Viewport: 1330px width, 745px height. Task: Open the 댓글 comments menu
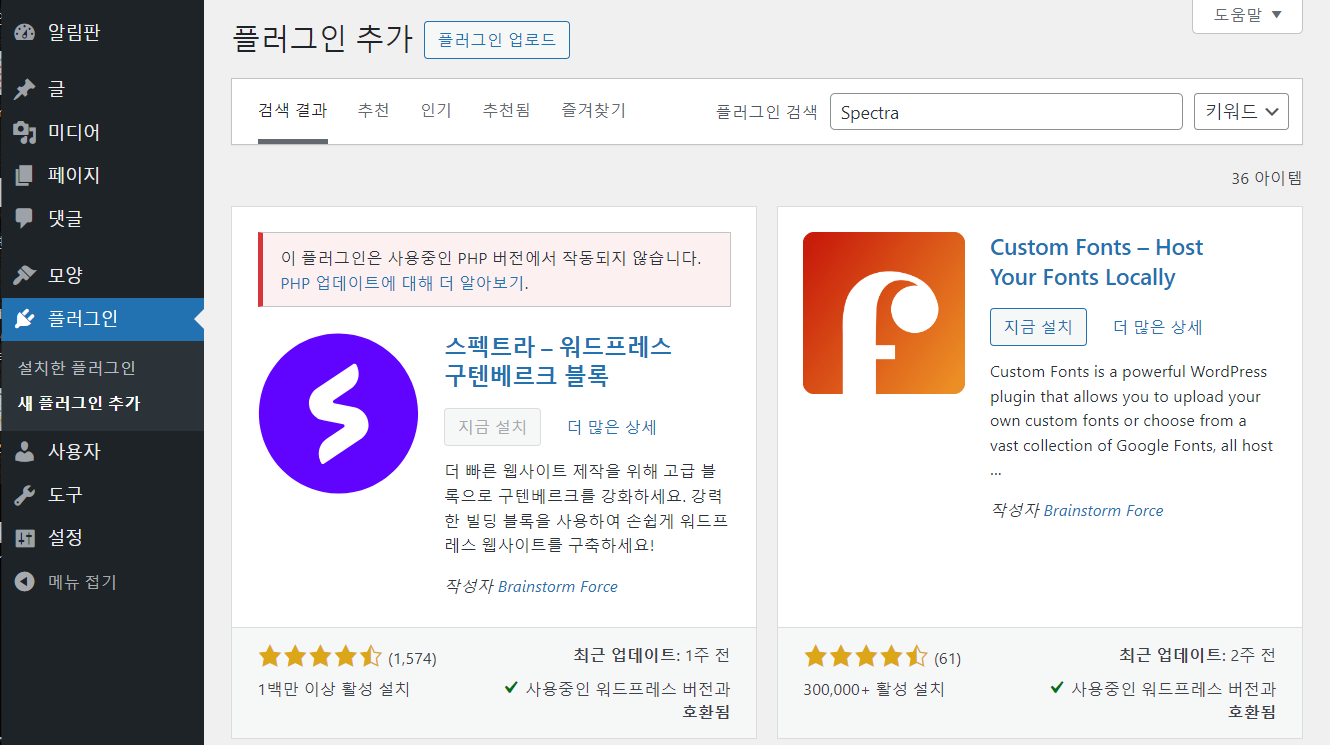[102, 218]
